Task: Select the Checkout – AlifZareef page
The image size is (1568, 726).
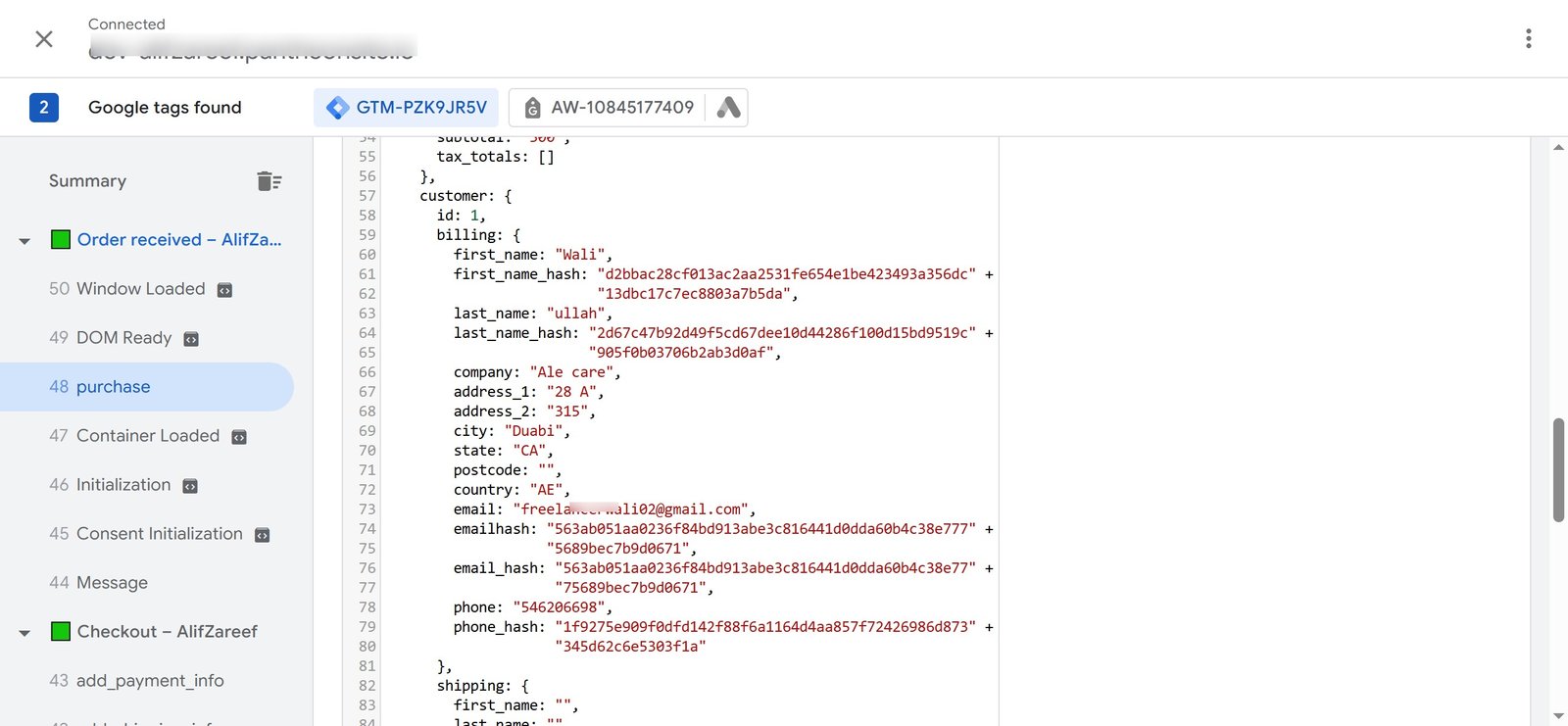Action: [x=168, y=632]
